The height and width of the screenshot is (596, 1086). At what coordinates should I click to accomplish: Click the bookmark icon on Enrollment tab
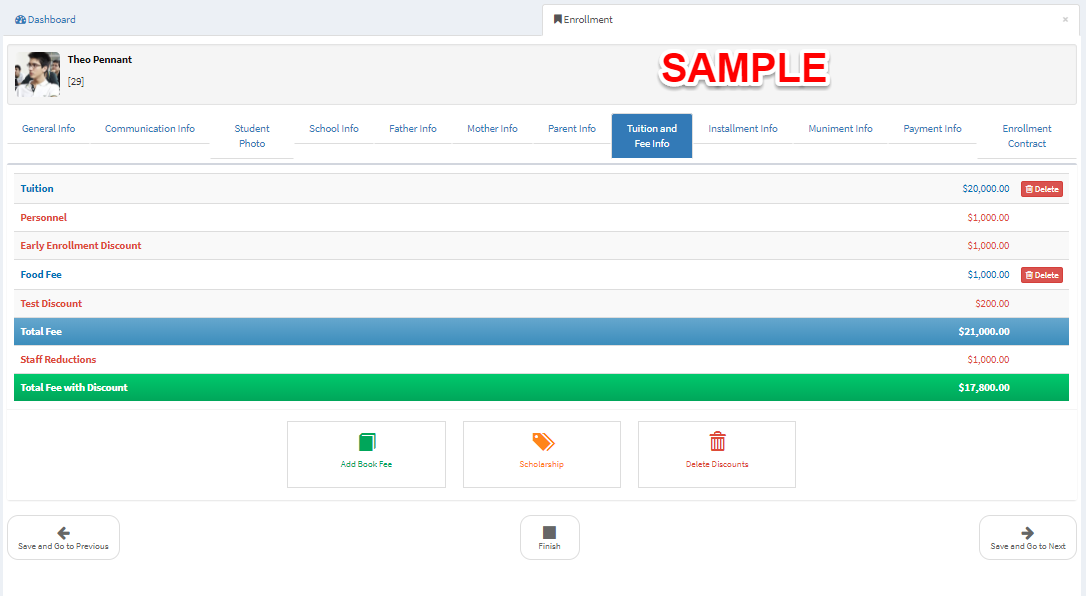tap(557, 20)
